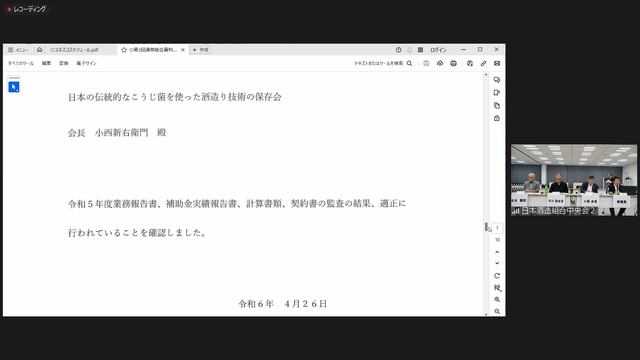Click the cloud upload icon
Viewport: 640px width, 360px height.
tap(440, 63)
